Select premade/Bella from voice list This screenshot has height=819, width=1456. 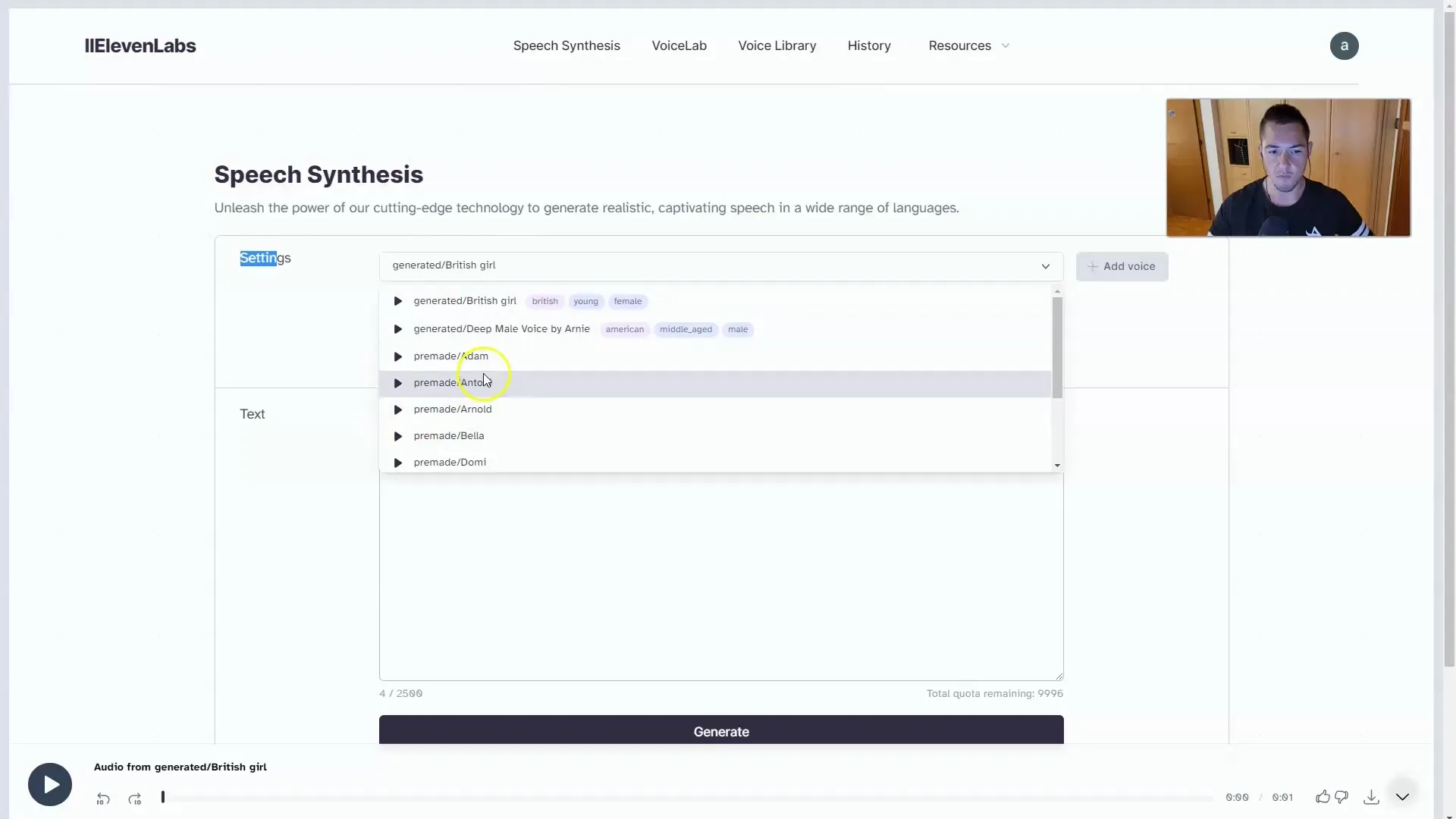(448, 435)
